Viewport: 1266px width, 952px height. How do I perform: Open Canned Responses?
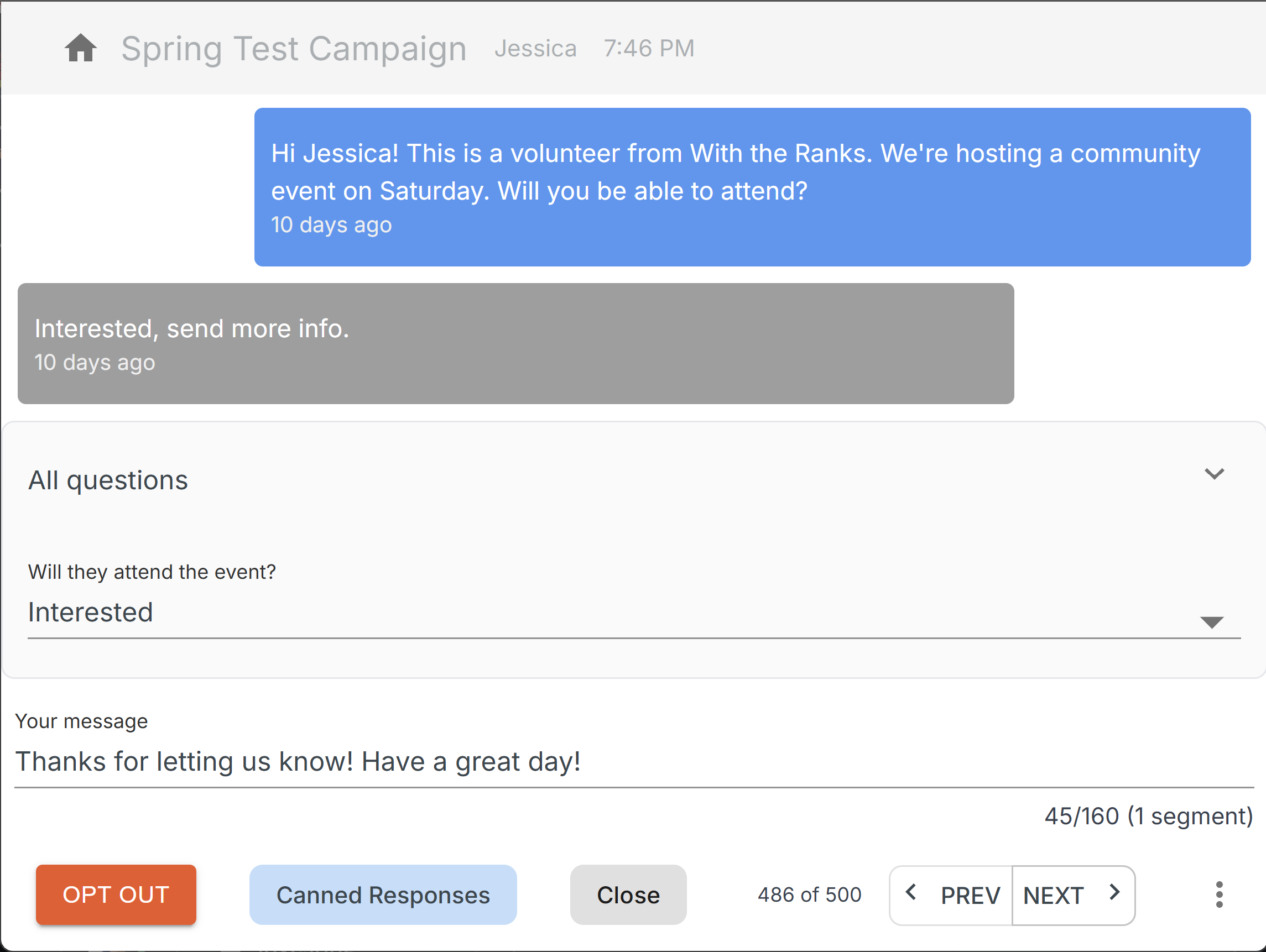383,895
